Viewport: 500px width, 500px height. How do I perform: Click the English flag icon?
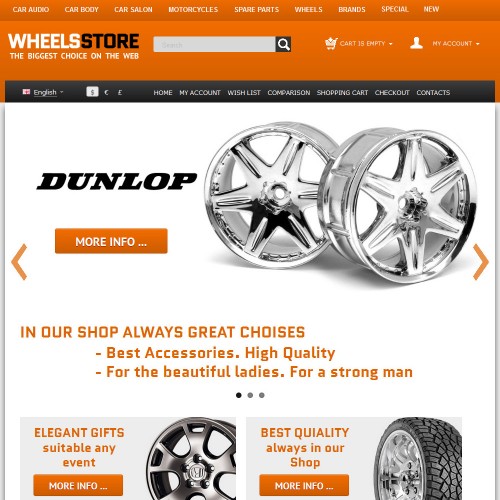(x=26, y=92)
